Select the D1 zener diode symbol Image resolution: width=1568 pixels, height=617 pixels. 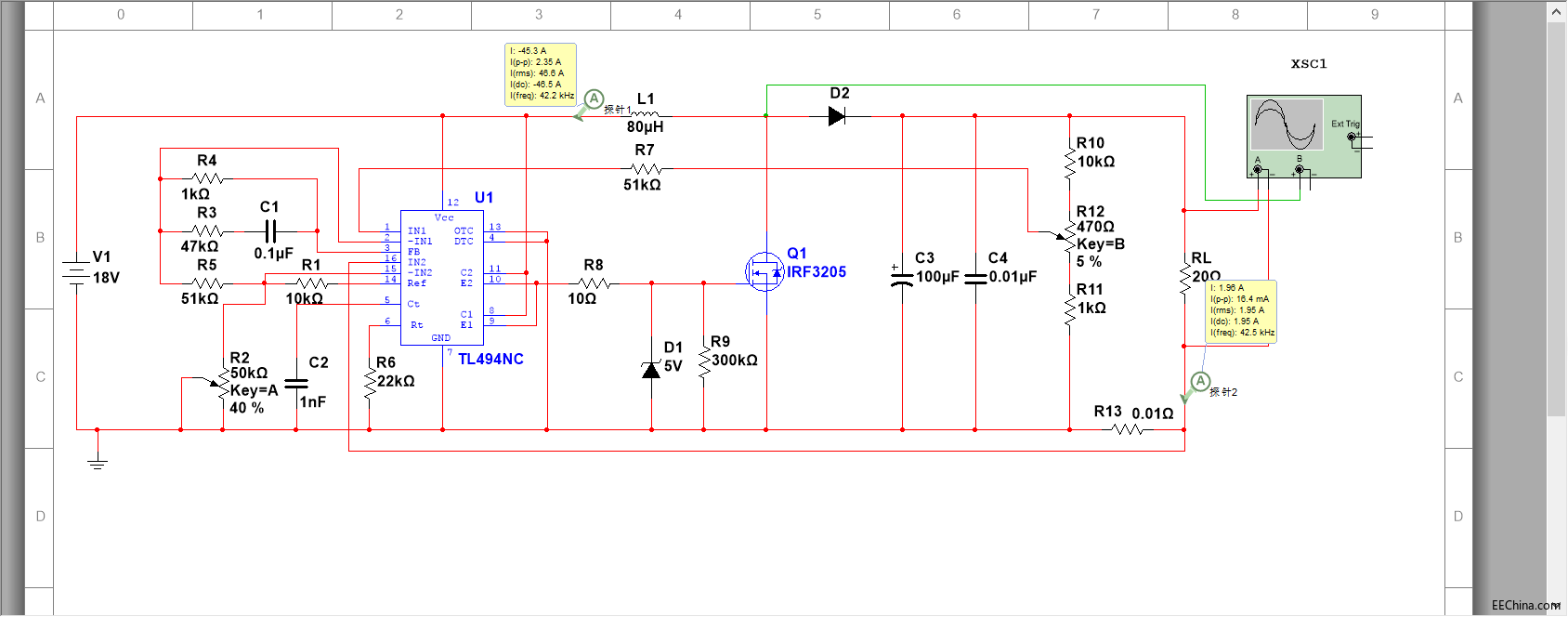coord(651,369)
